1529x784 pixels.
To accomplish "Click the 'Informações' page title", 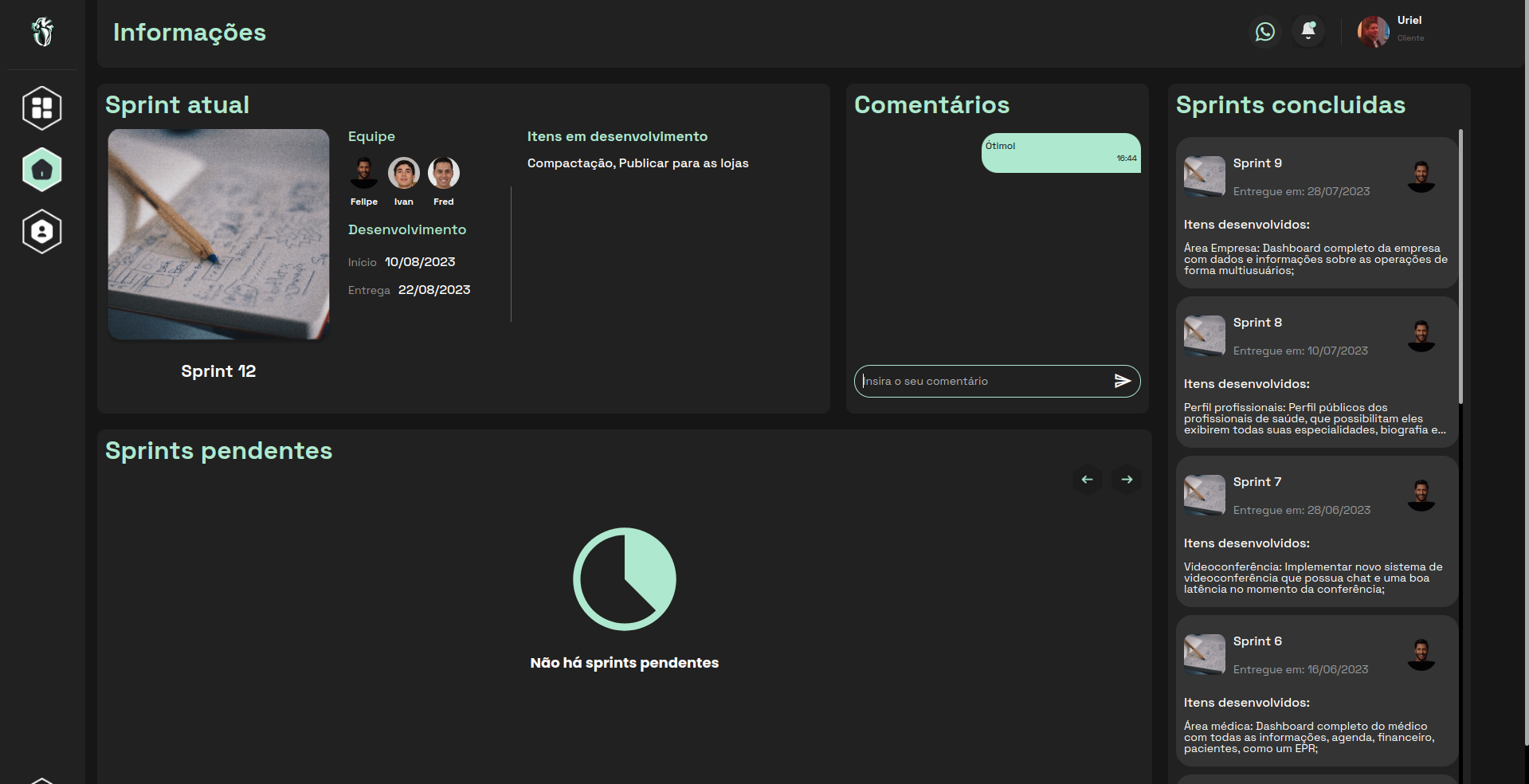I will click(x=190, y=32).
